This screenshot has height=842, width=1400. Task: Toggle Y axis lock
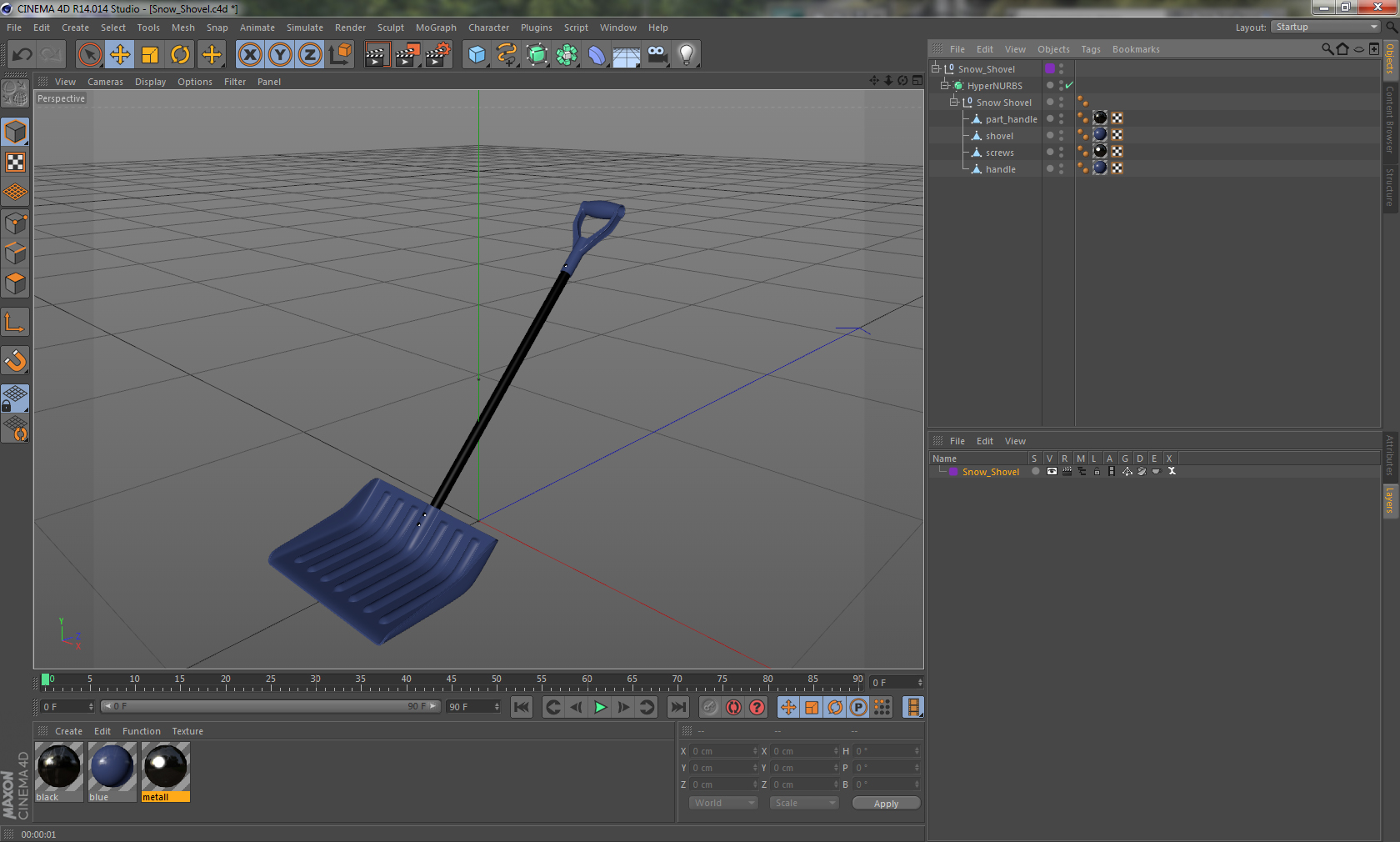(280, 55)
